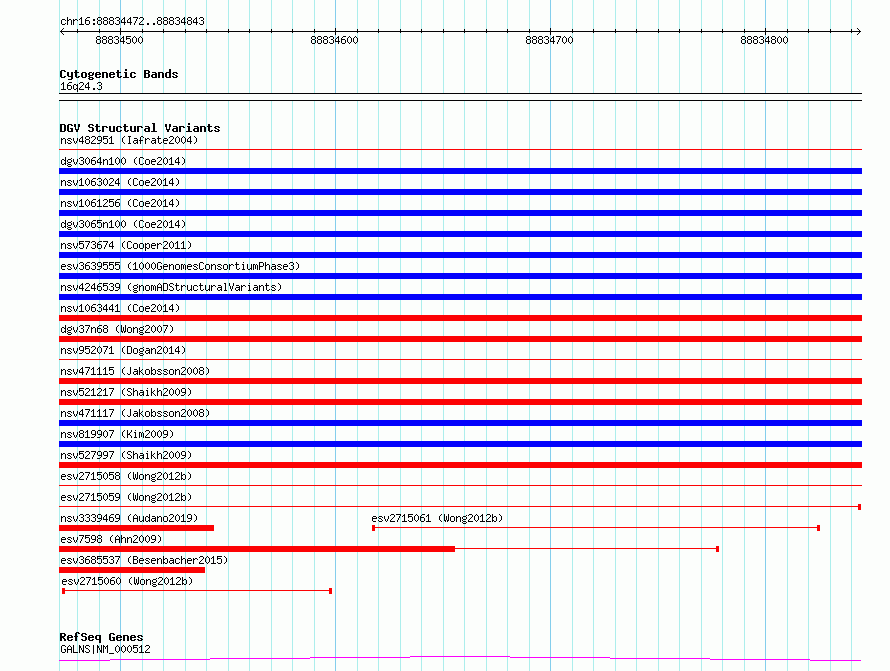The image size is (890, 671).
Task: Select nsv521217 (Shaikh2009) variant label
Action: [x=126, y=392]
